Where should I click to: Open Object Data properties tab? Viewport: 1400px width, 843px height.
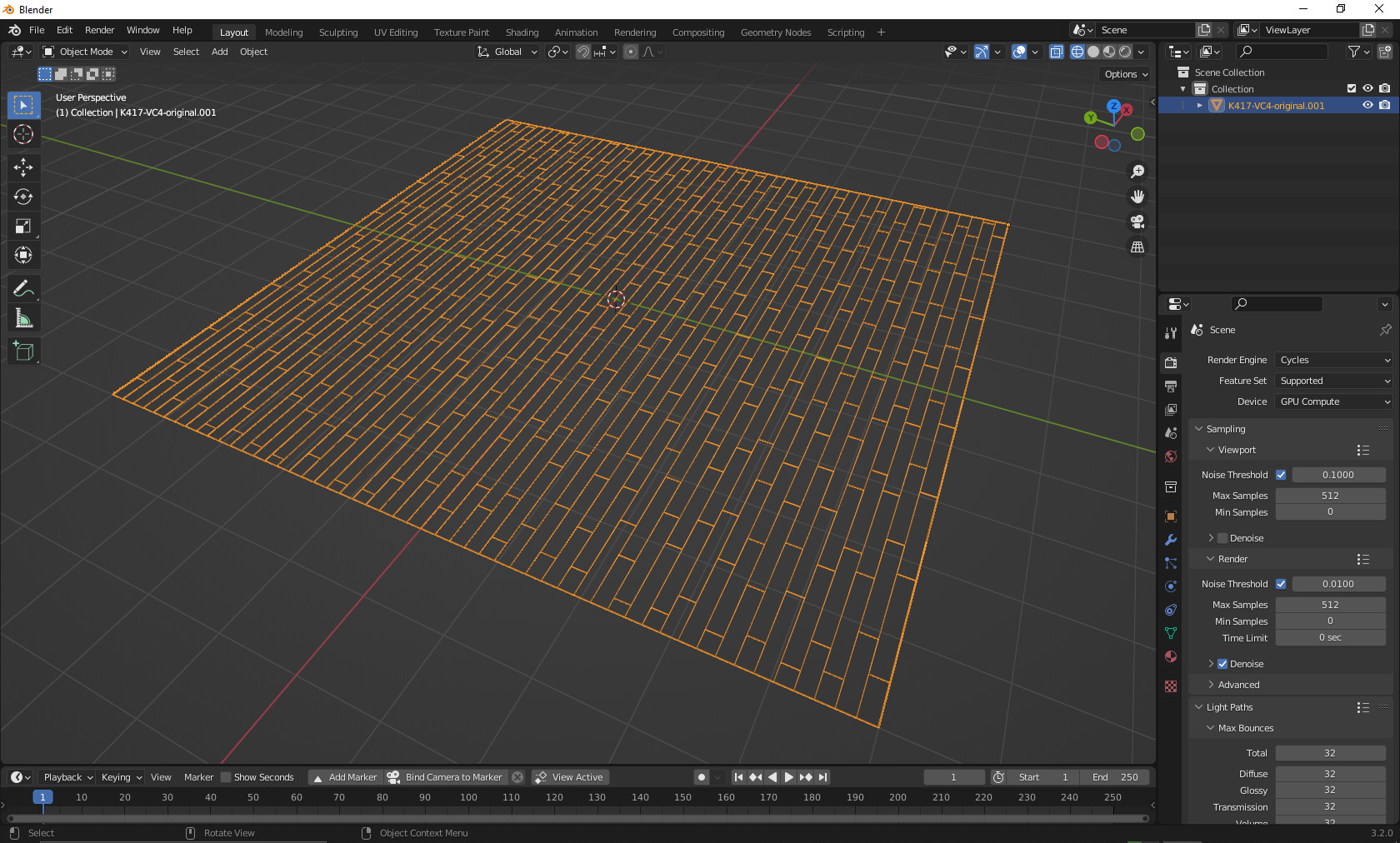[1171, 633]
